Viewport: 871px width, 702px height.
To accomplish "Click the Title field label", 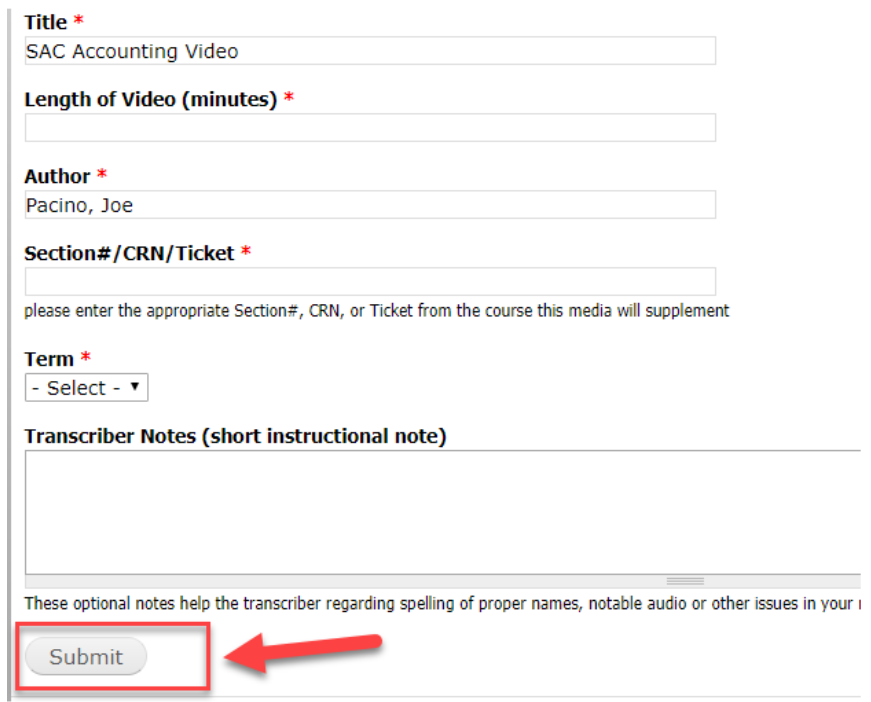I will coord(46,22).
